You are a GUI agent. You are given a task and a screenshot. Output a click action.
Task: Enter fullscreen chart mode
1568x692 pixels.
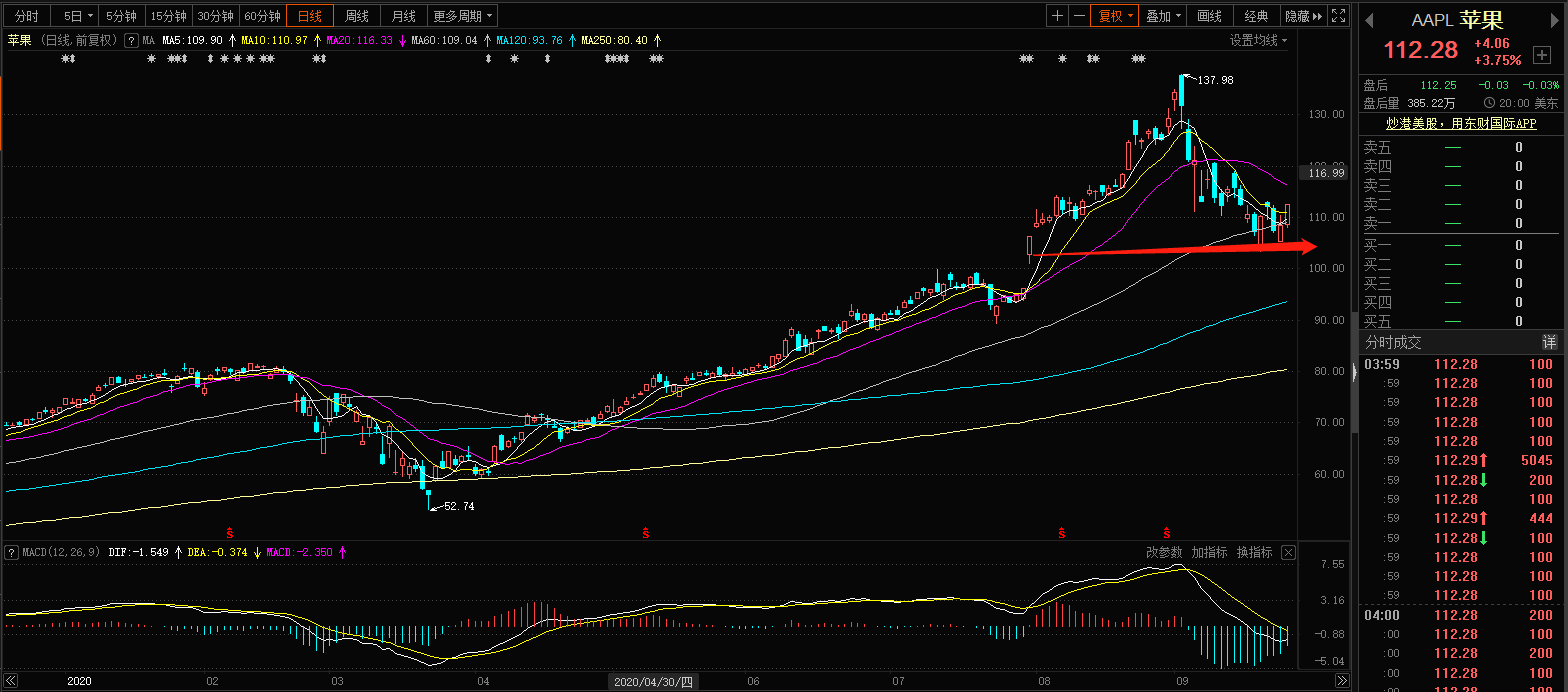1339,16
